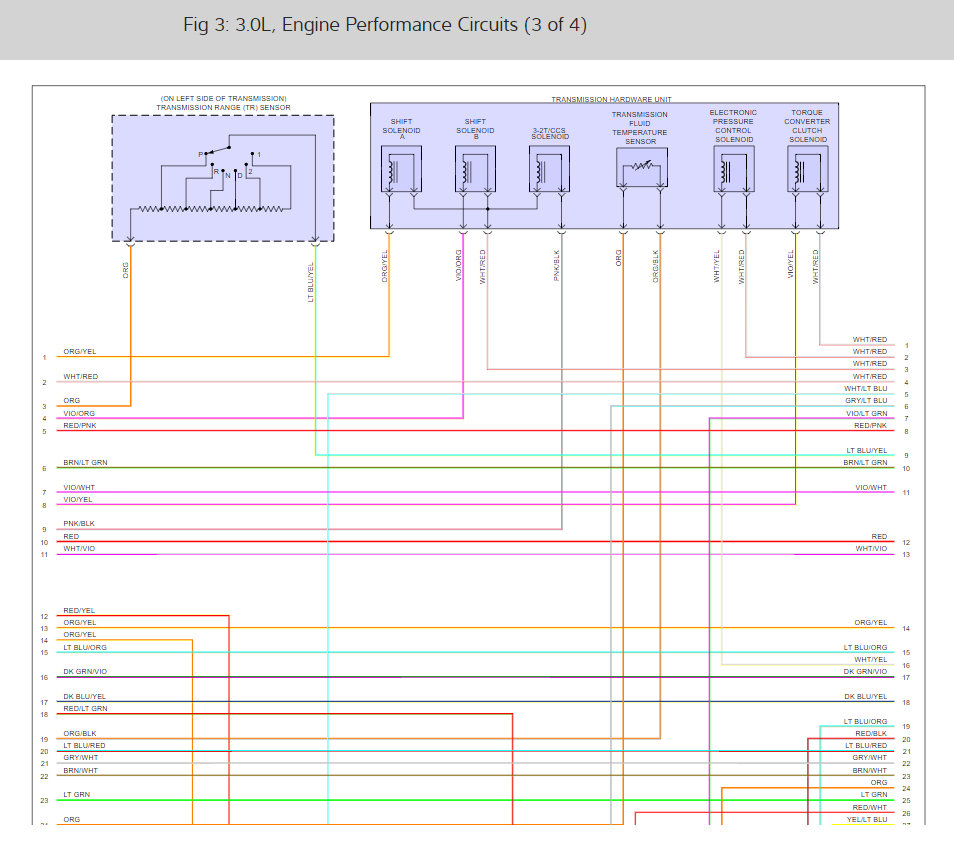The image size is (954, 842).
Task: Click vertical 'VIO/ORG' label under Shift Solenoid B
Action: (x=459, y=265)
